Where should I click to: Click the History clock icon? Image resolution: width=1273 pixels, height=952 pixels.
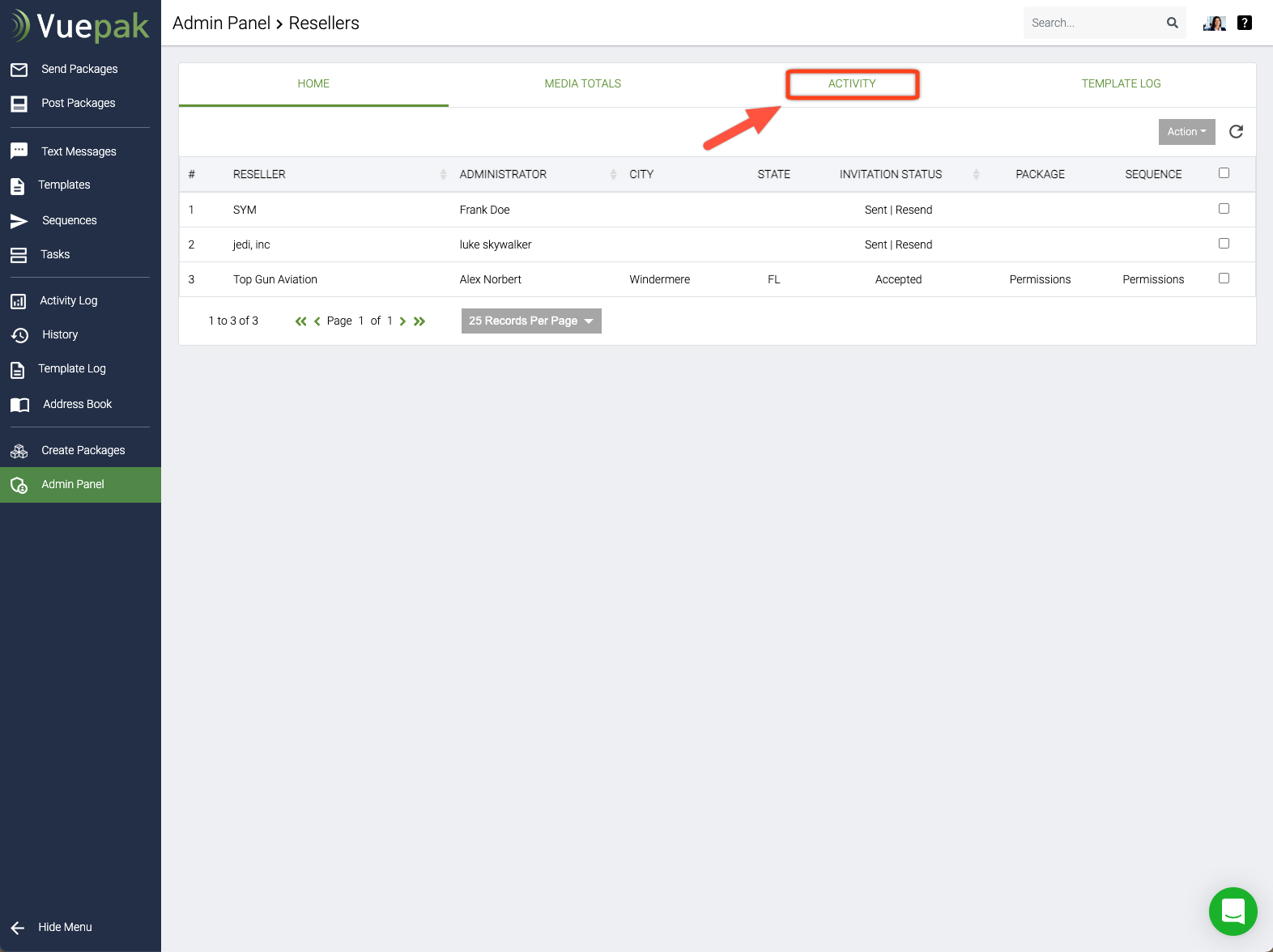coord(19,335)
